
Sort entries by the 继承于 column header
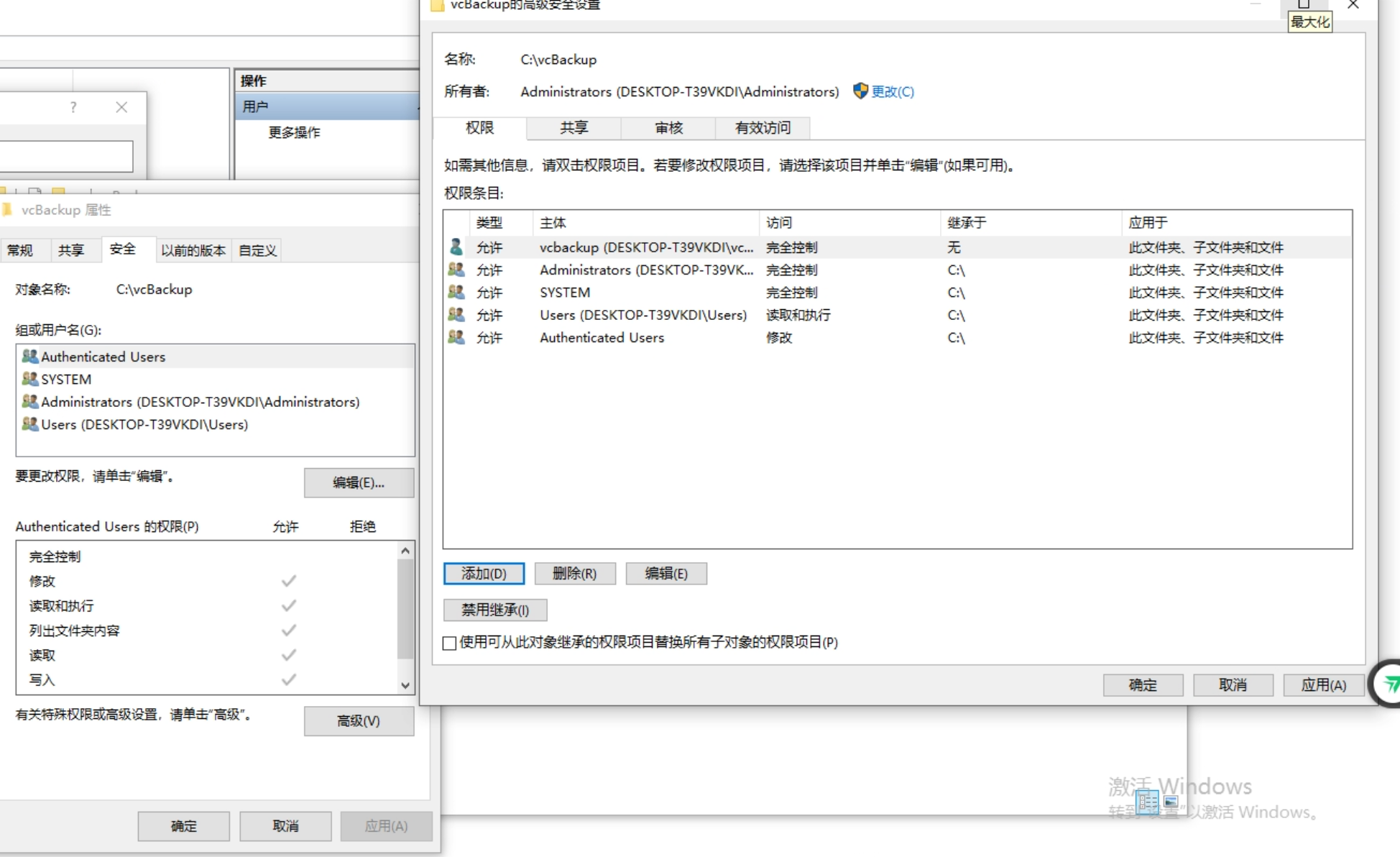point(967,223)
